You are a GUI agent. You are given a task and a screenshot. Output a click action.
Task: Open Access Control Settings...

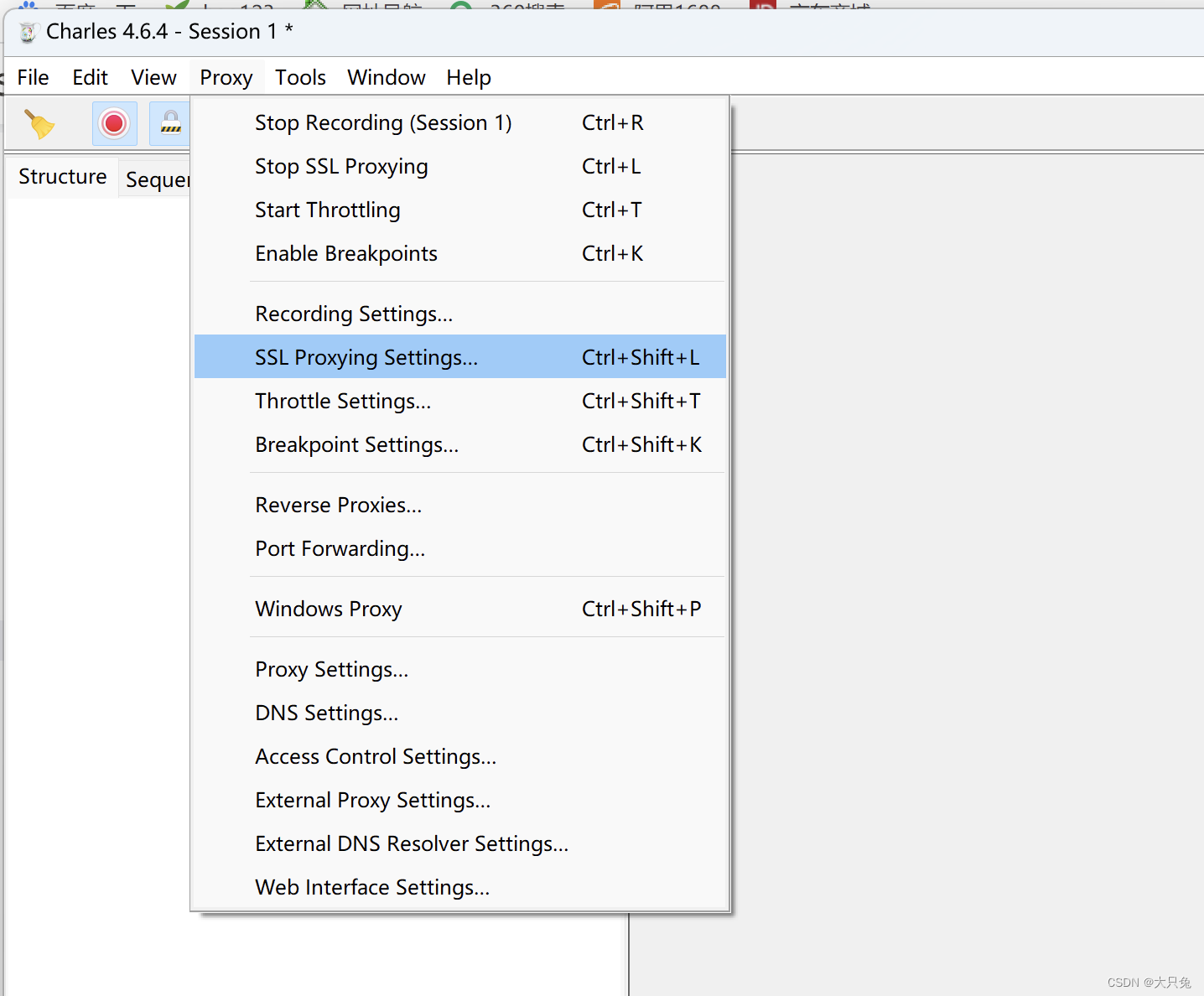(460, 757)
